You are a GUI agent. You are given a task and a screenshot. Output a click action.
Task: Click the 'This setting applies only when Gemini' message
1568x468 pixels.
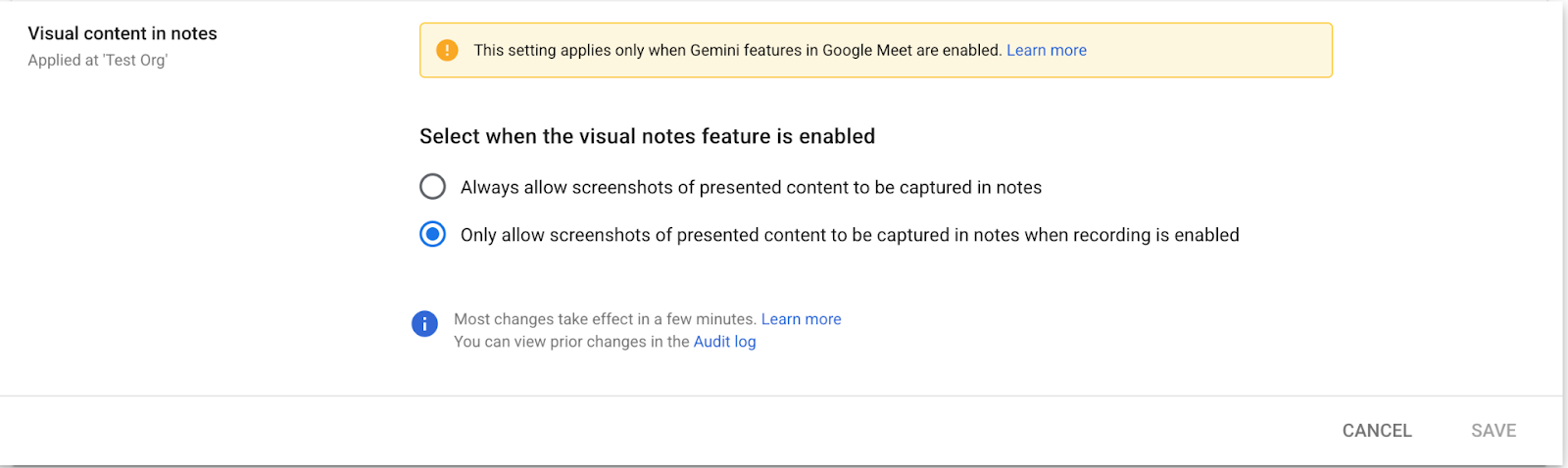coord(738,50)
